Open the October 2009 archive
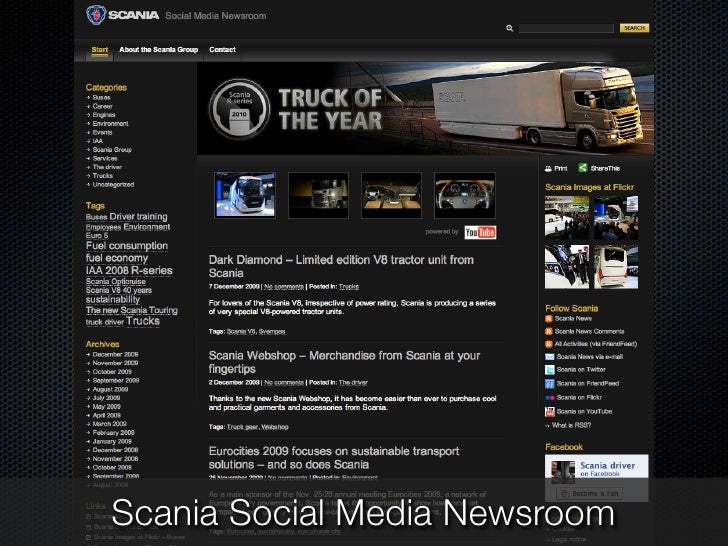Viewport: 728px width, 546px height. click(112, 372)
